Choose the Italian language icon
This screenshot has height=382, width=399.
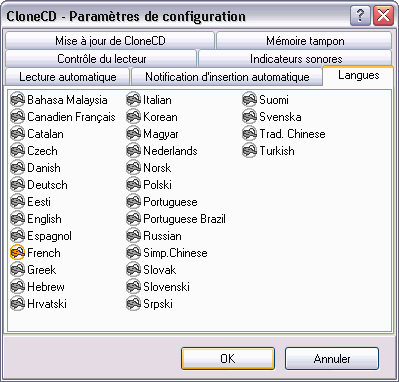coord(134,100)
